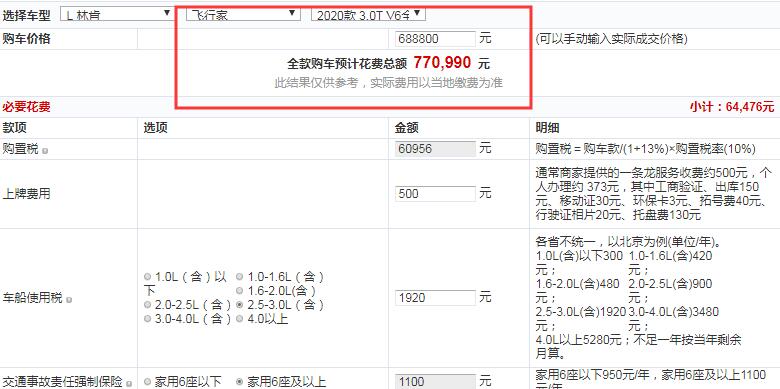Open the 2020款 3.0T V6 trim dropdown

(x=368, y=14)
